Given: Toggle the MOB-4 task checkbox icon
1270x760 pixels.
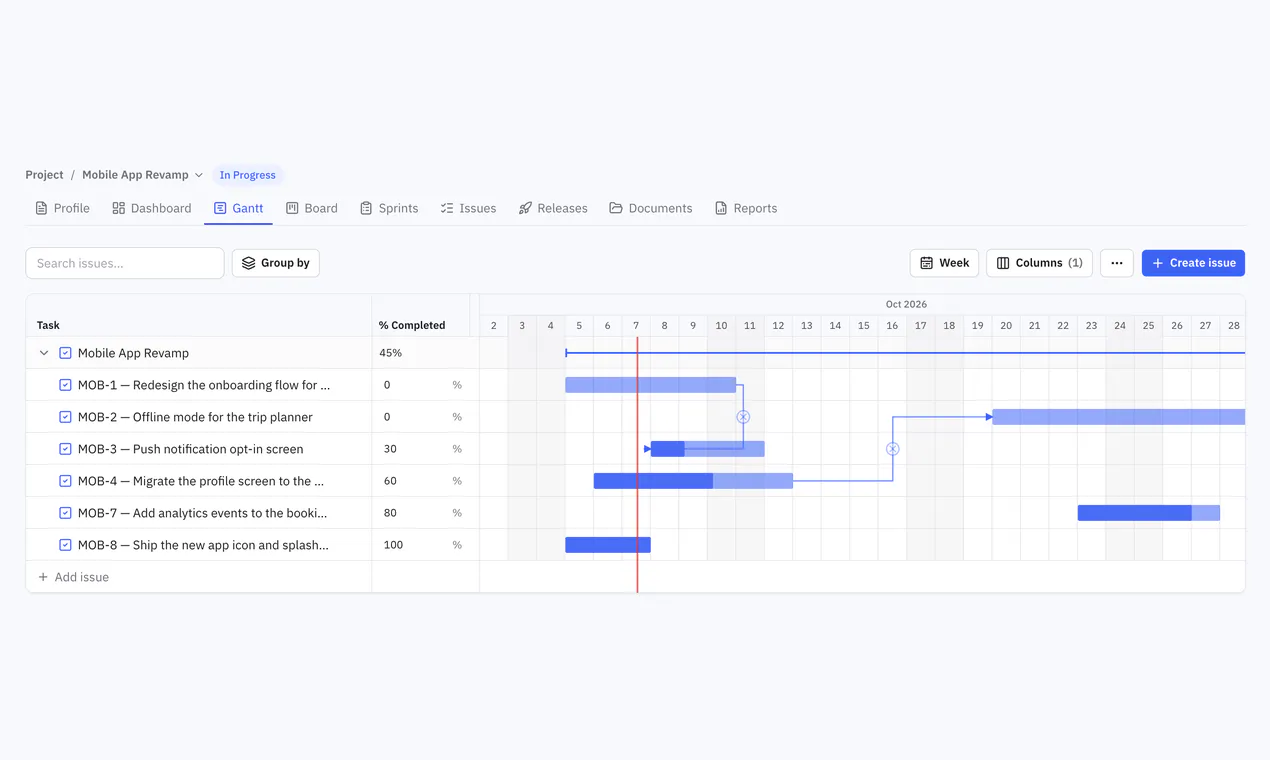Looking at the screenshot, I should pos(65,481).
